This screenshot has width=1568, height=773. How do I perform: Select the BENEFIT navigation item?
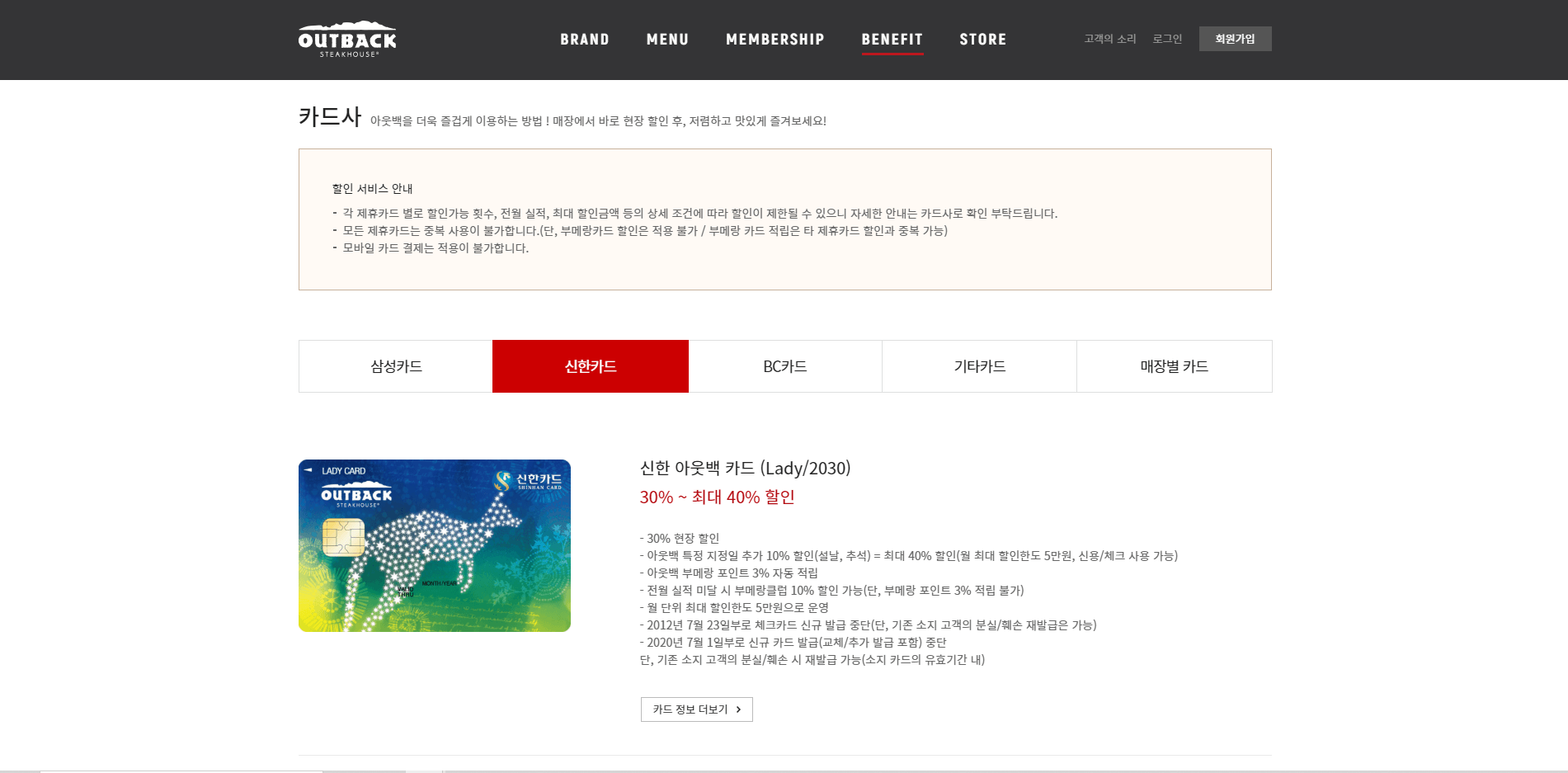coord(892,40)
